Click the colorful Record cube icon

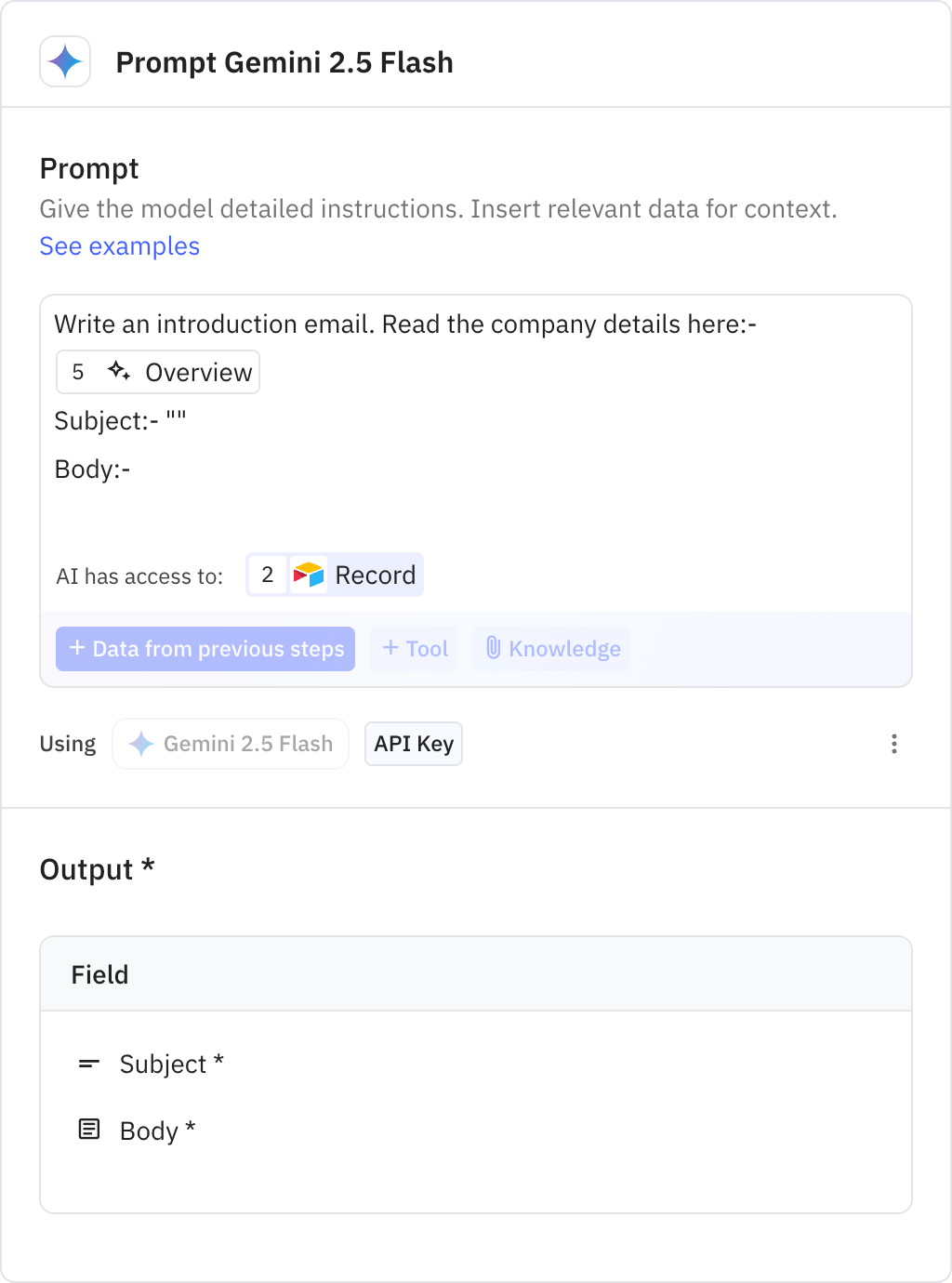tap(308, 575)
